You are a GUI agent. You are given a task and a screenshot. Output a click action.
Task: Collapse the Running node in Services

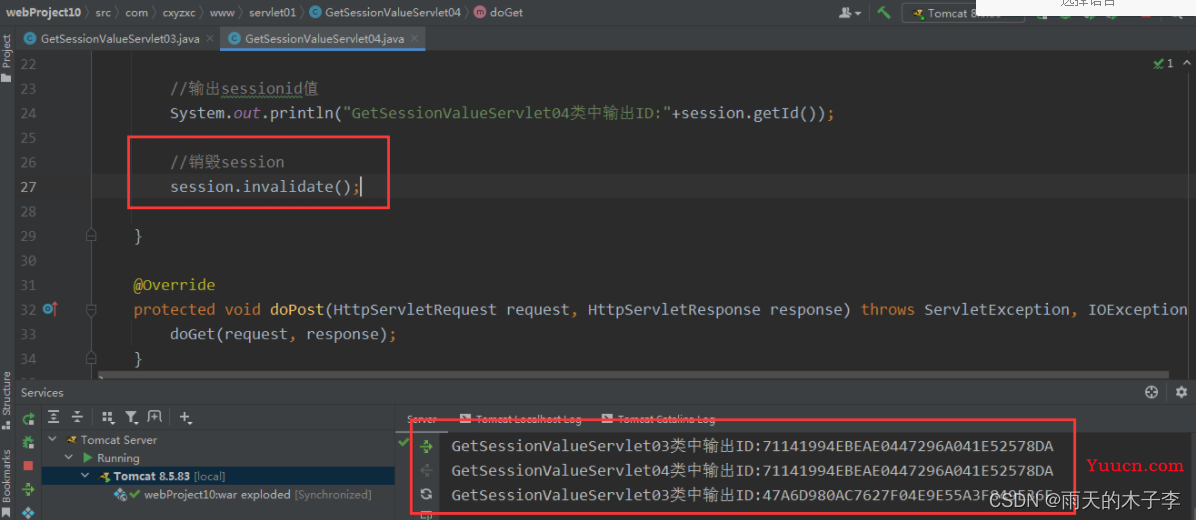tap(69, 458)
